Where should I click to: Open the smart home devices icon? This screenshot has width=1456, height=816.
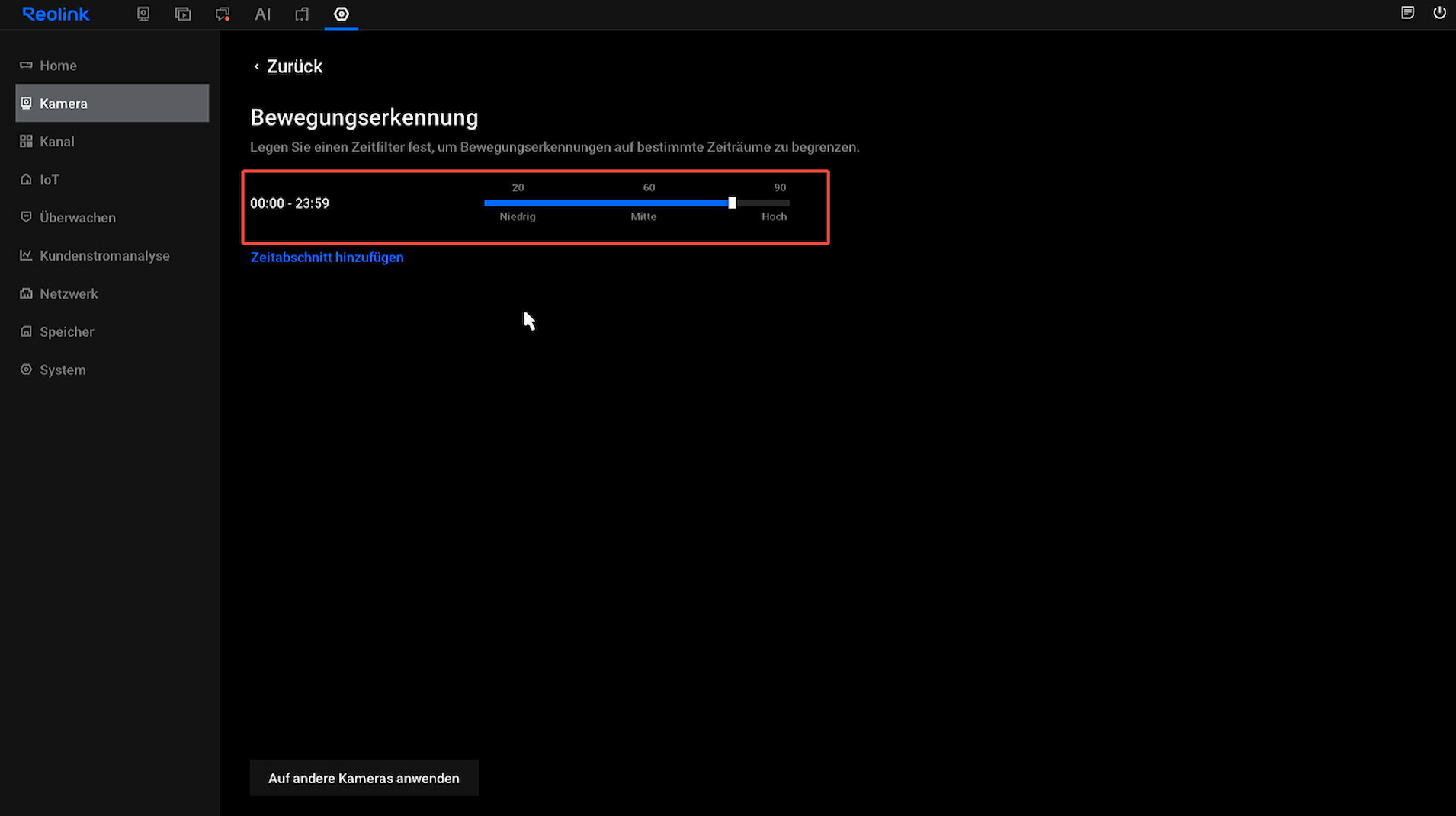click(x=302, y=14)
